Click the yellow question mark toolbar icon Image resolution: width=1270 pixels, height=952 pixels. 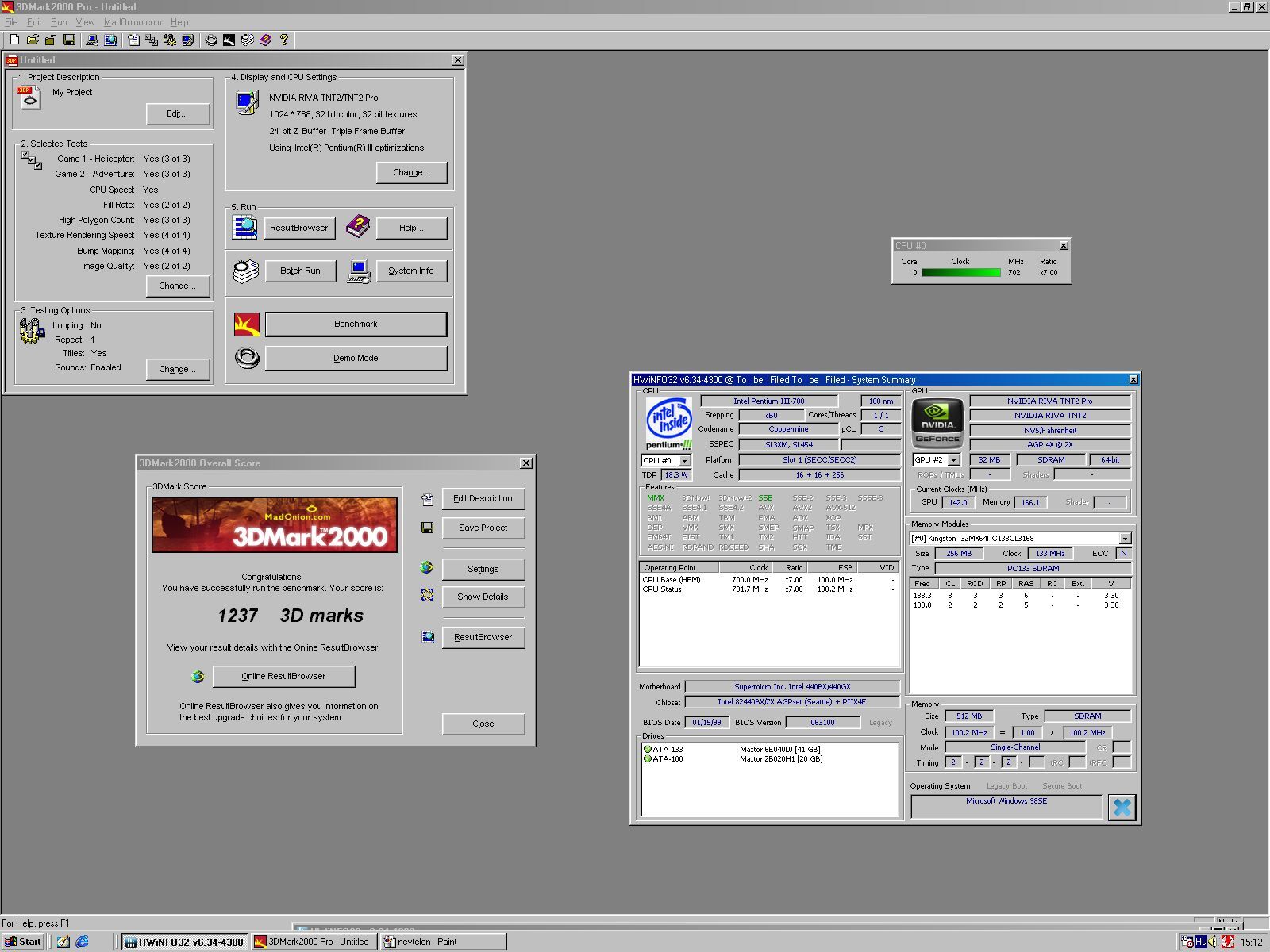coord(284,40)
